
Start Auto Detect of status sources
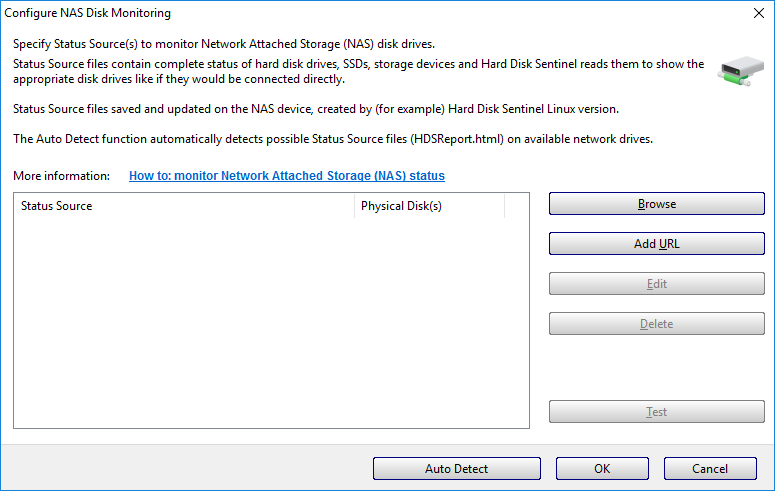tap(456, 469)
